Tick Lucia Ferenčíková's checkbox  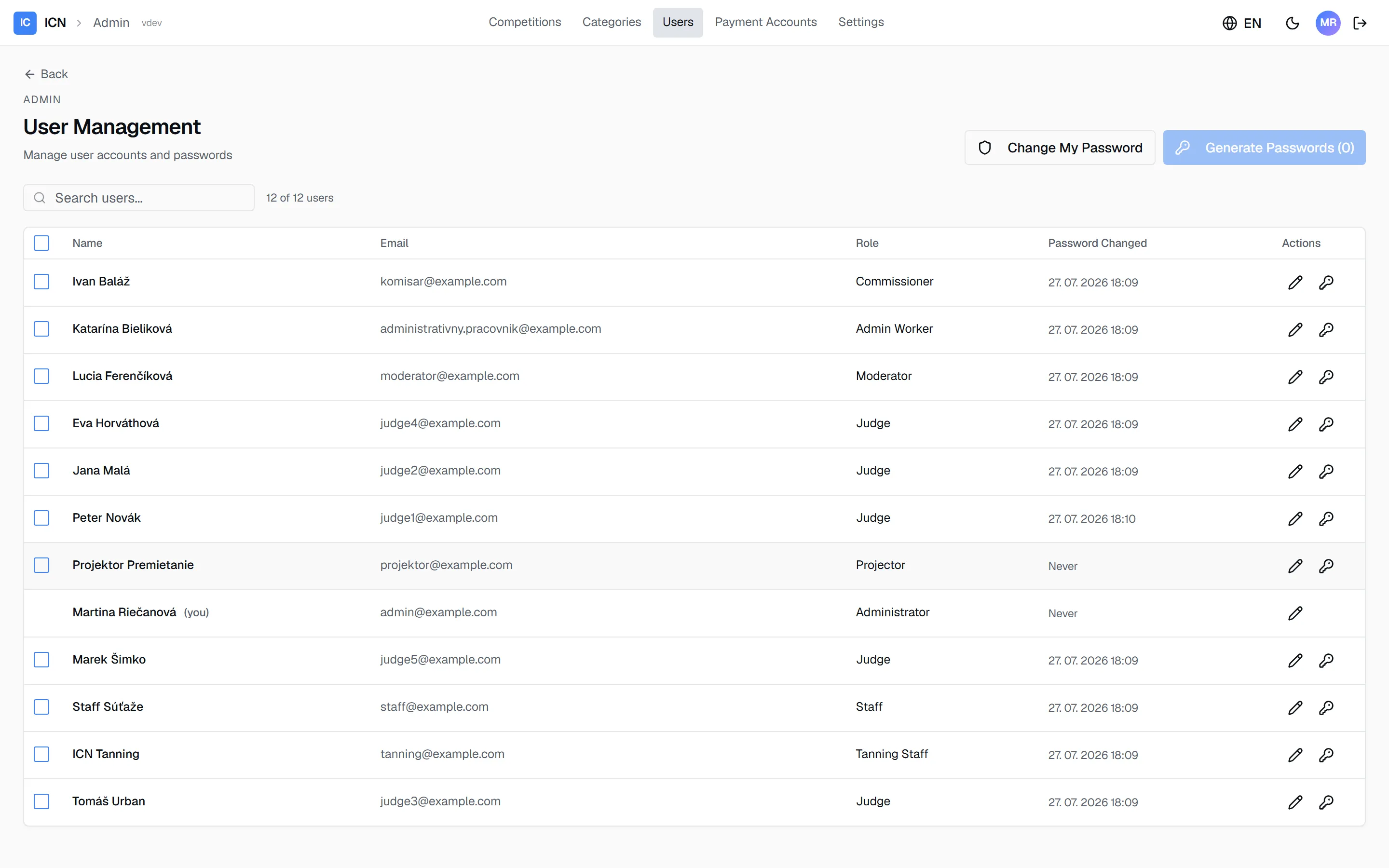[41, 376]
